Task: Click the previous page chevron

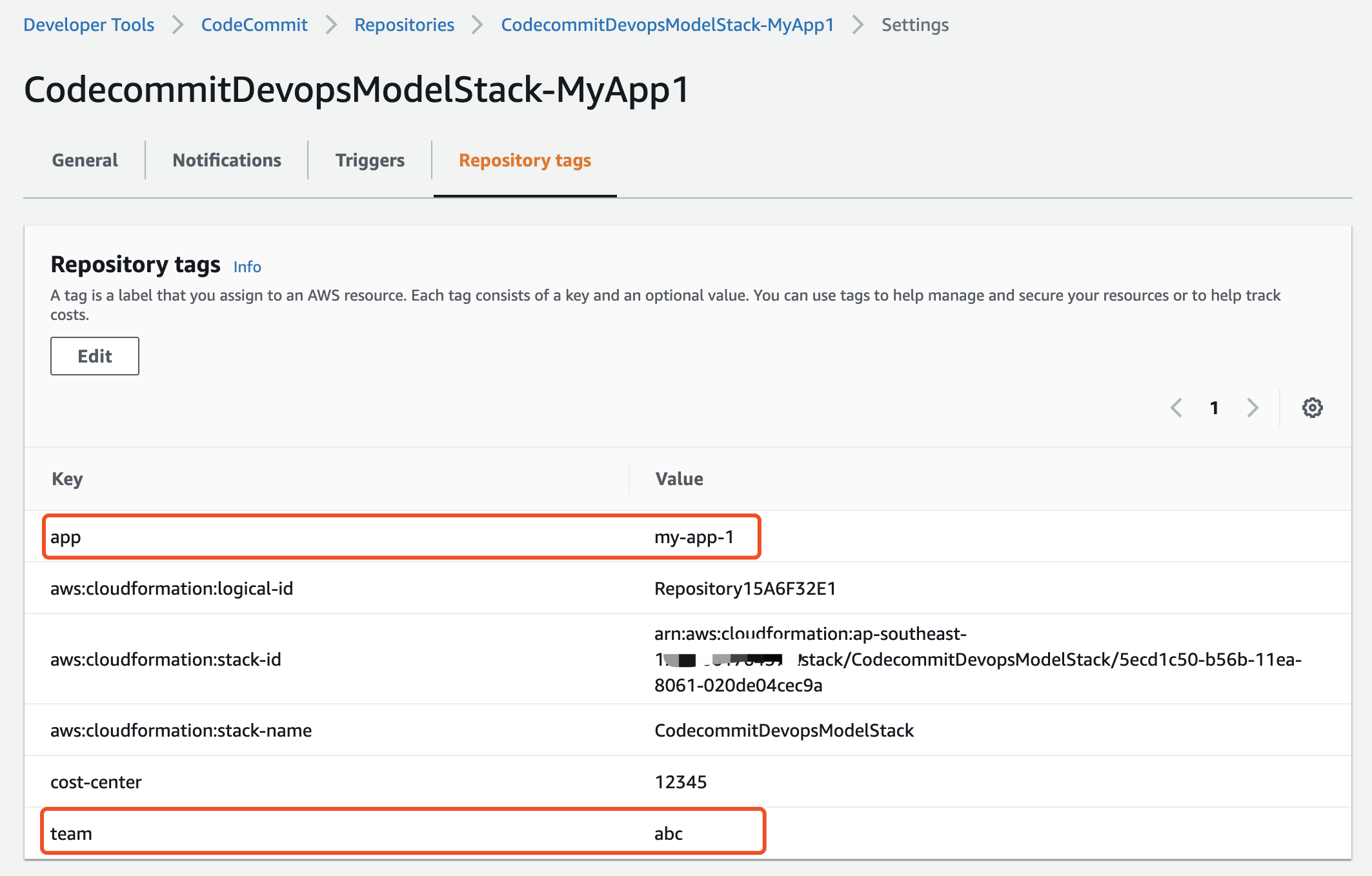Action: 1178,408
